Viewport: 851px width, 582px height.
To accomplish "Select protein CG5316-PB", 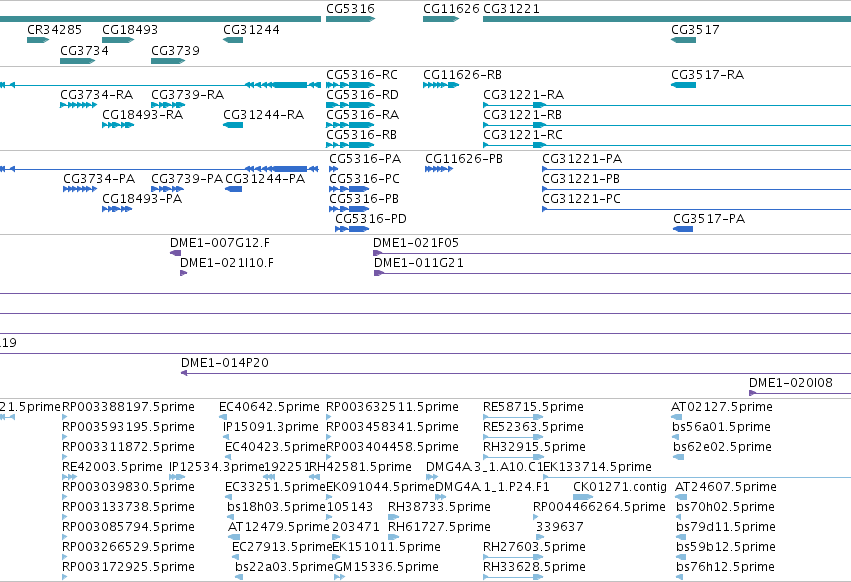I will click(x=364, y=199).
